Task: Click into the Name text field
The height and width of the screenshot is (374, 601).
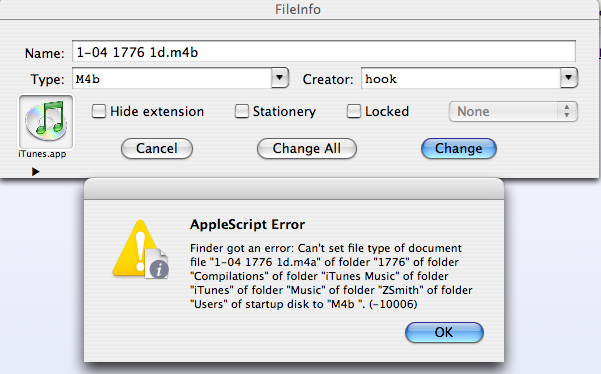Action: click(x=324, y=51)
